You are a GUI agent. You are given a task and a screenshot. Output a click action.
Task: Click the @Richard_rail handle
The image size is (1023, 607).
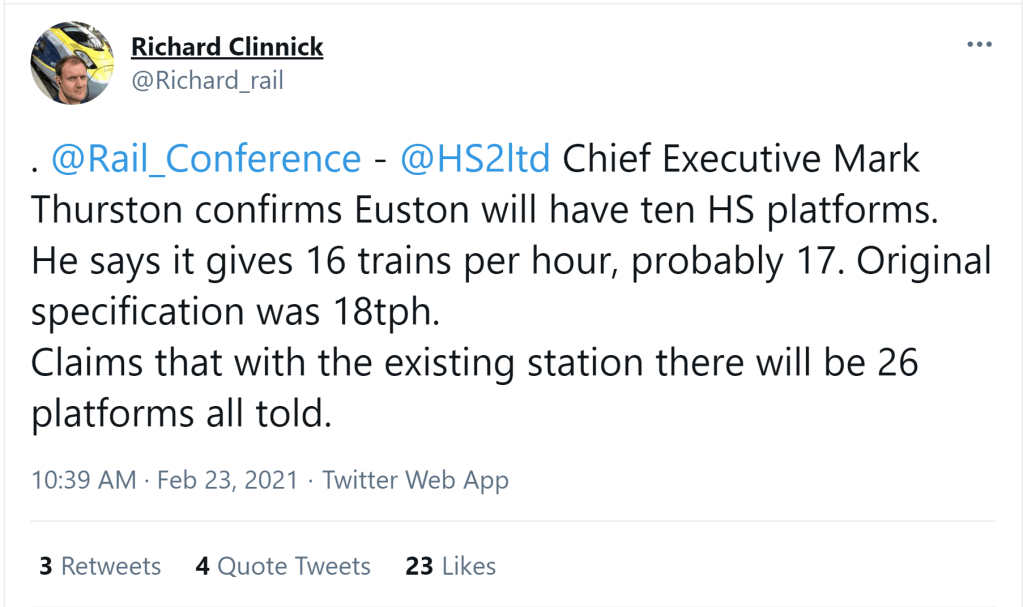coord(207,81)
